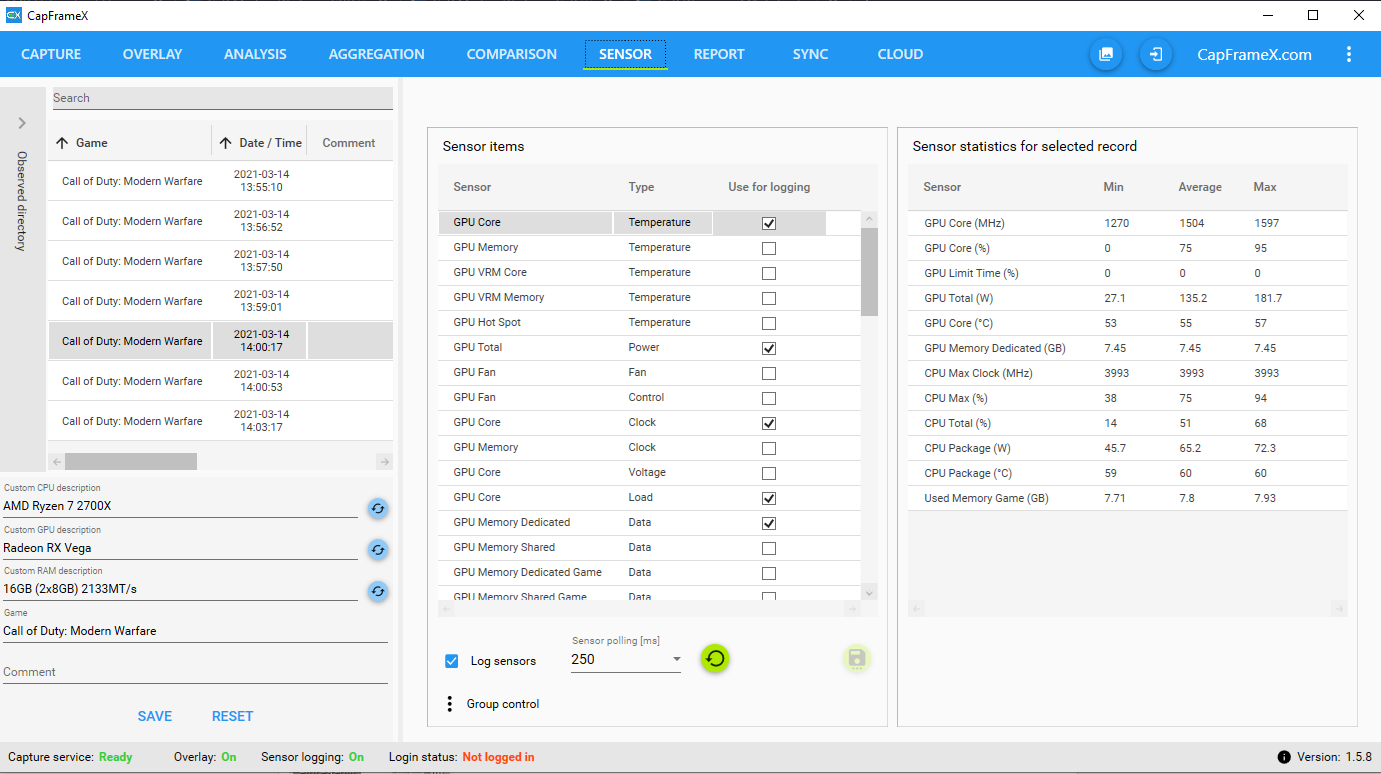Refresh the custom CPU description
Image resolution: width=1381 pixels, height=774 pixels.
pos(377,508)
